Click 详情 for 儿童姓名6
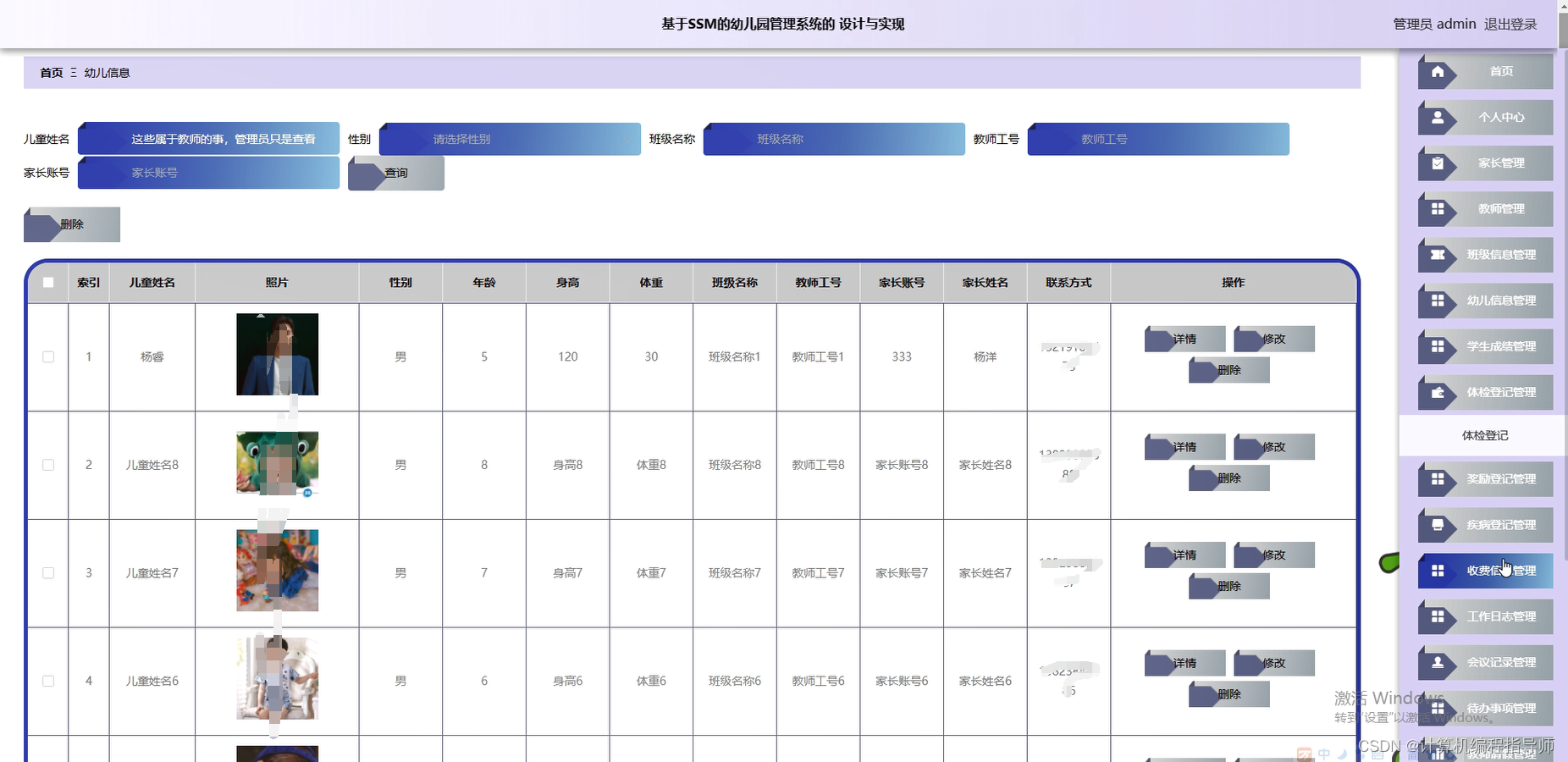The width and height of the screenshot is (1568, 762). pos(1184,663)
